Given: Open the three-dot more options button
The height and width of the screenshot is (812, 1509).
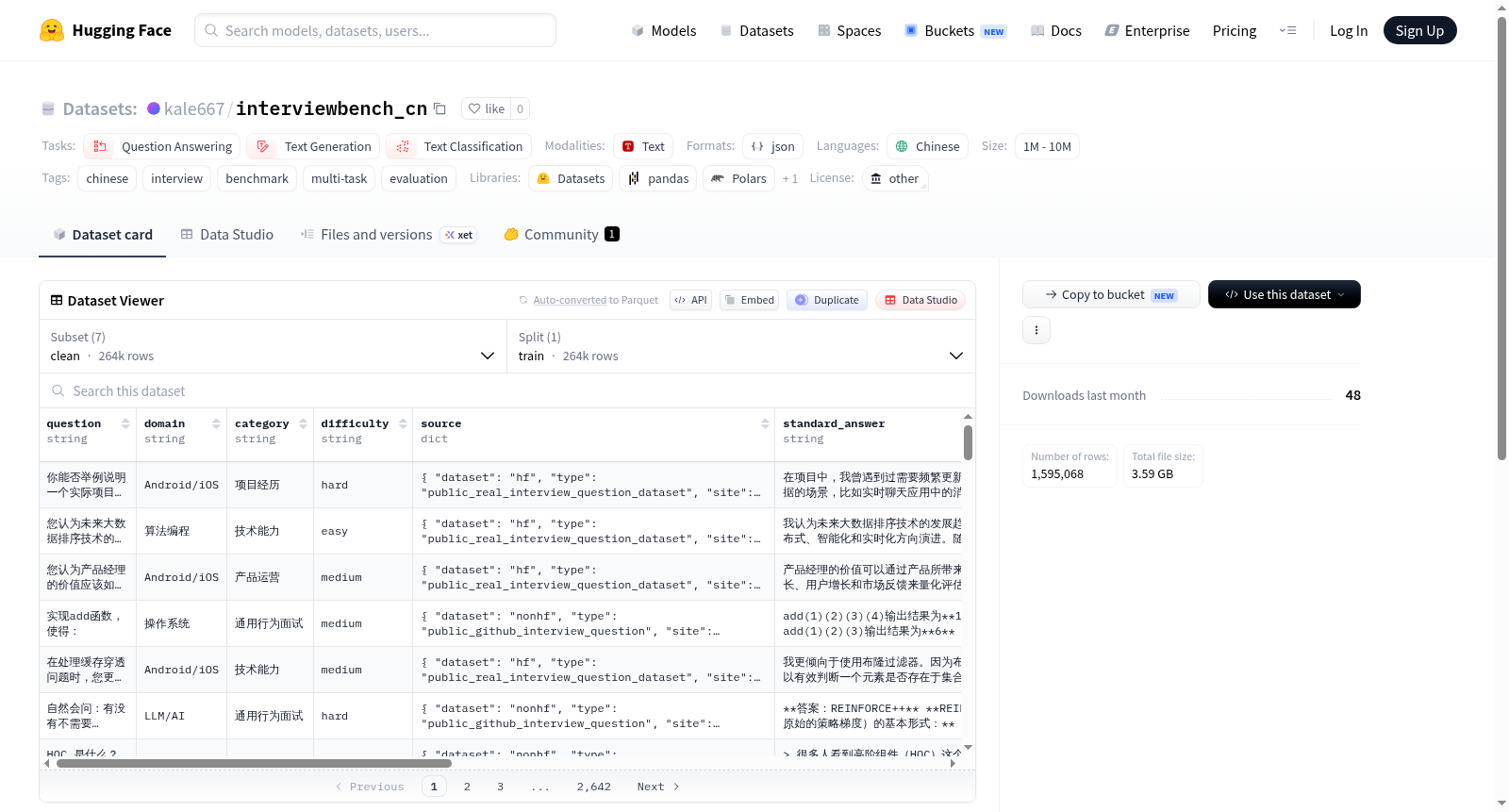Looking at the screenshot, I should (x=1036, y=330).
